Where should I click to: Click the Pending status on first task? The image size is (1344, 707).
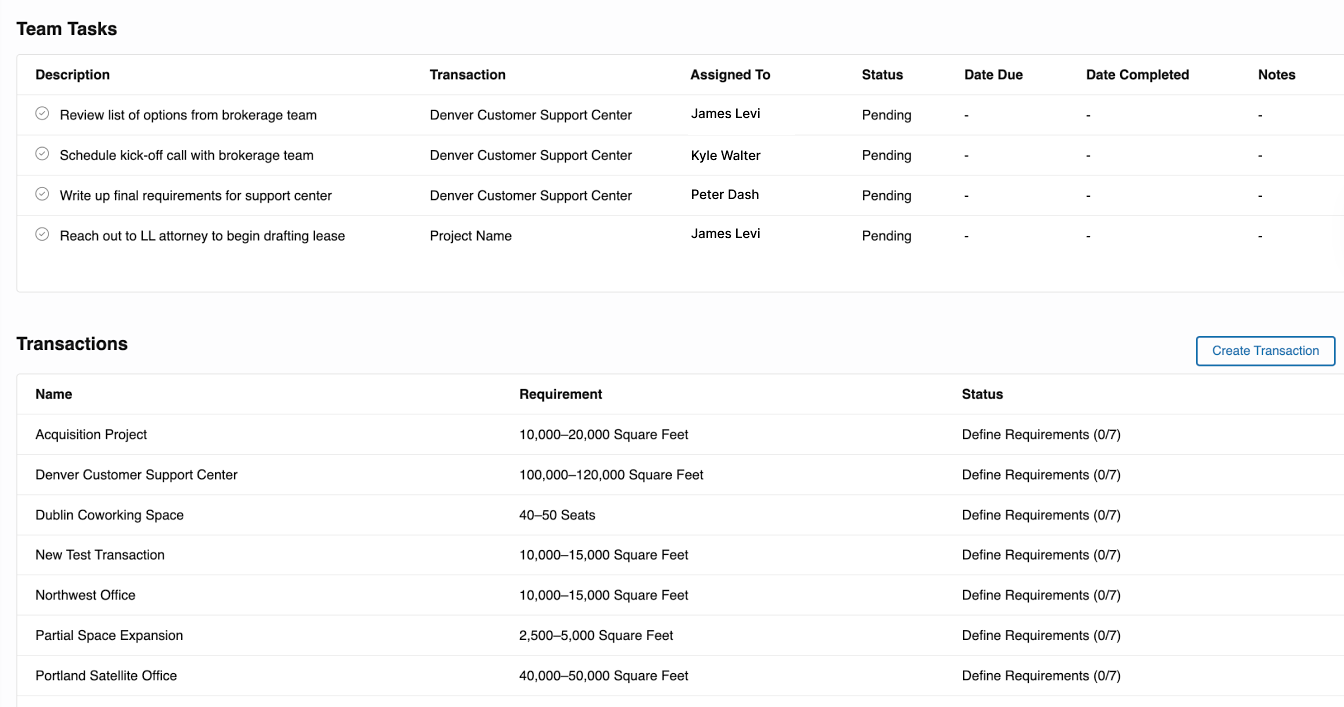click(886, 115)
